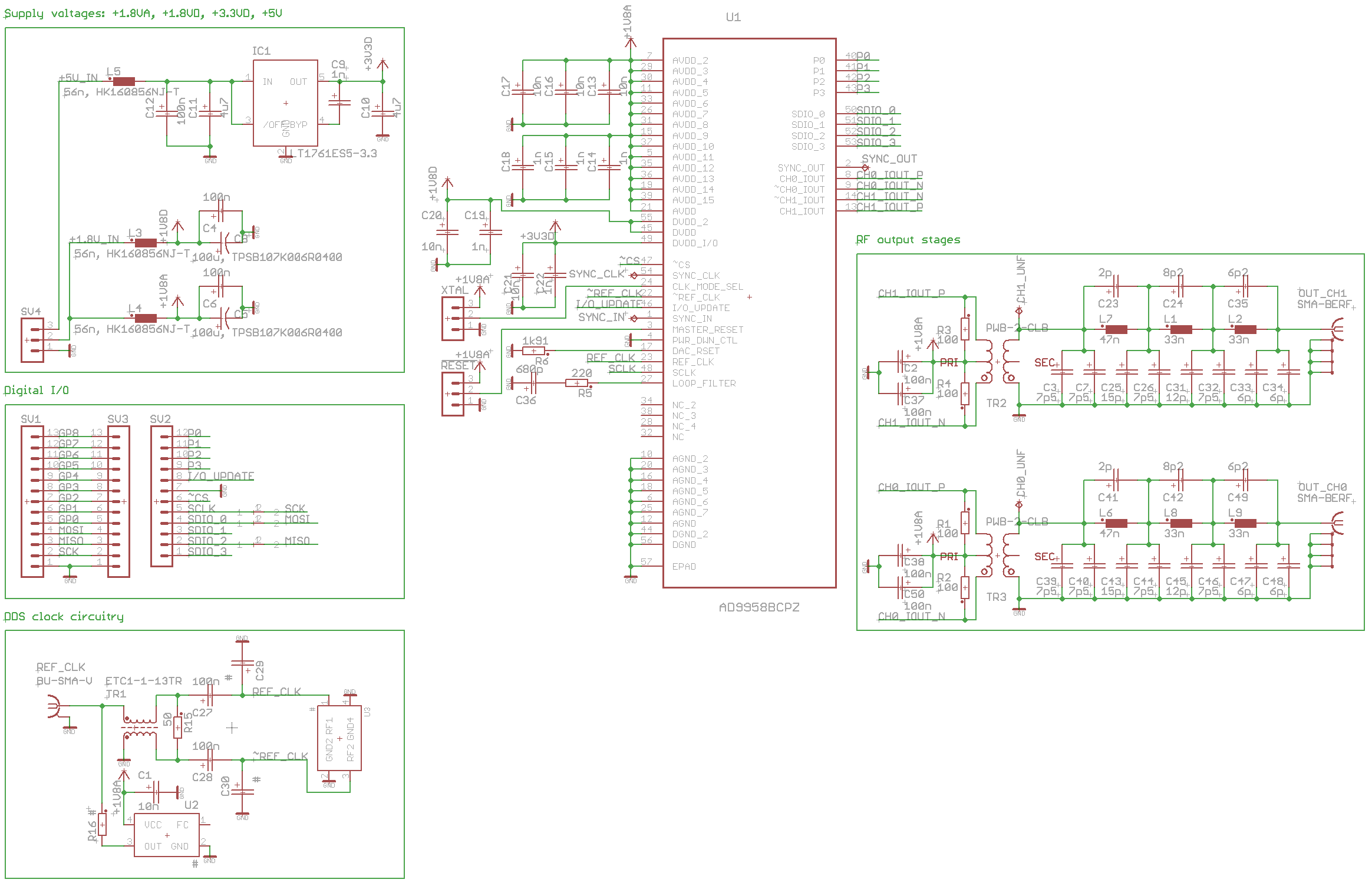1372x886 pixels.
Task: Click the 680p capacitor value
Action: click(x=529, y=369)
